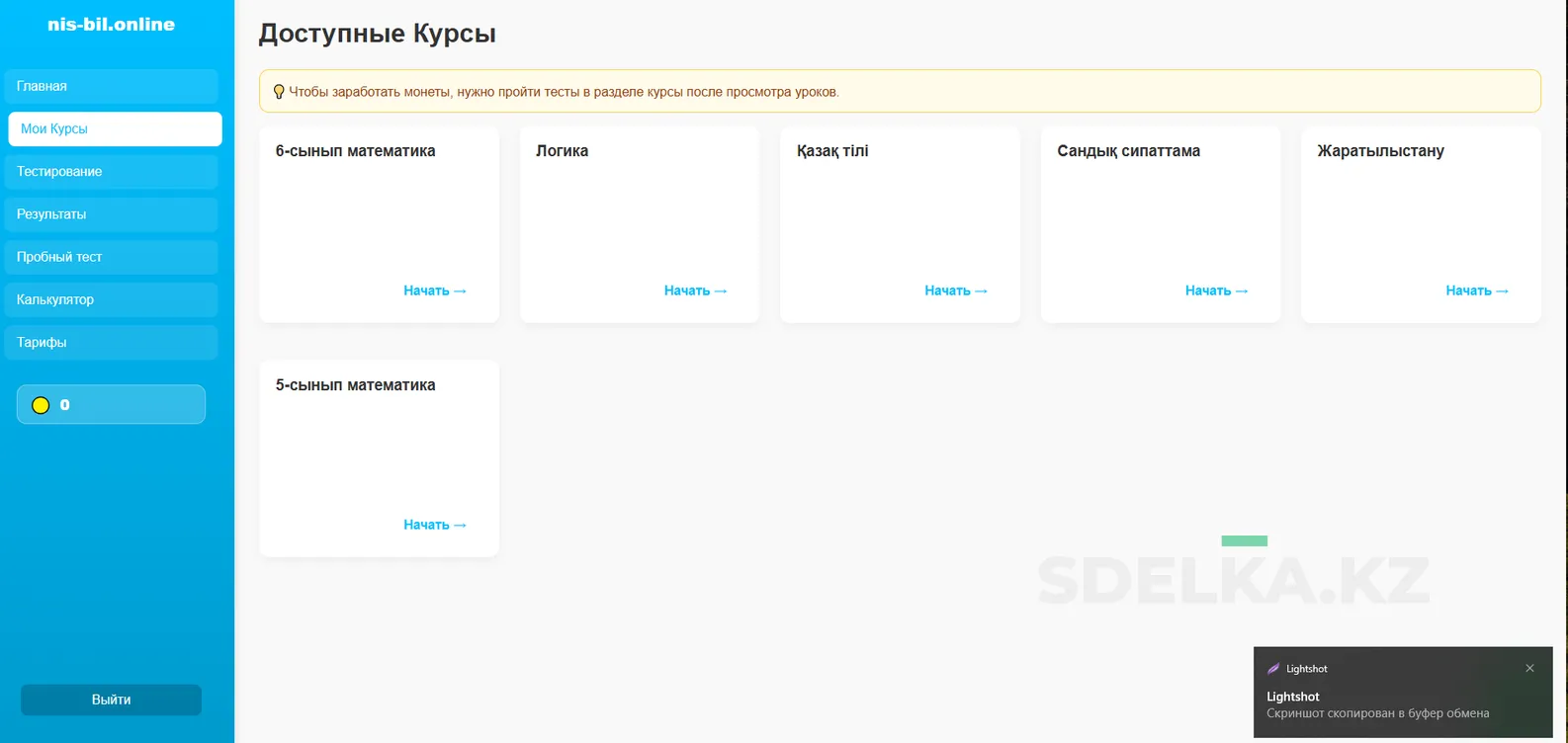
Task: Click the Логика card title
Action: [562, 151]
